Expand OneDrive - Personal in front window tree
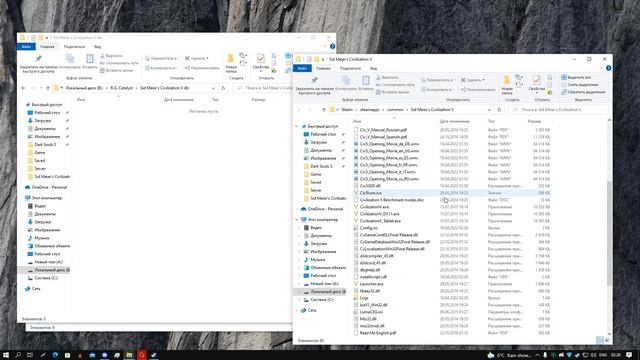 click(x=297, y=209)
